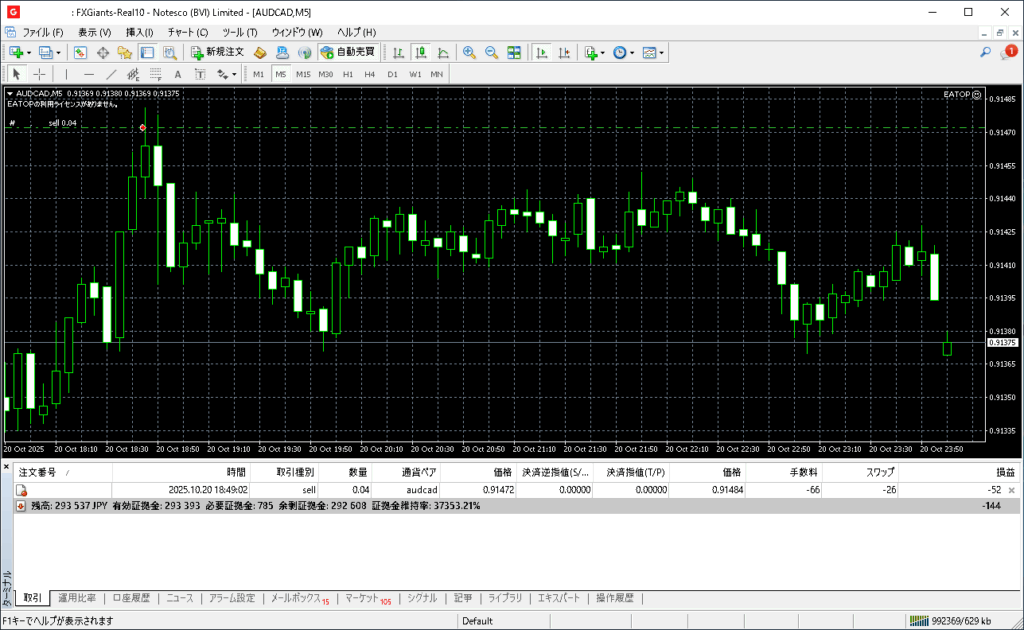Close the sell audcad order row
1024x630 pixels.
[1012, 490]
